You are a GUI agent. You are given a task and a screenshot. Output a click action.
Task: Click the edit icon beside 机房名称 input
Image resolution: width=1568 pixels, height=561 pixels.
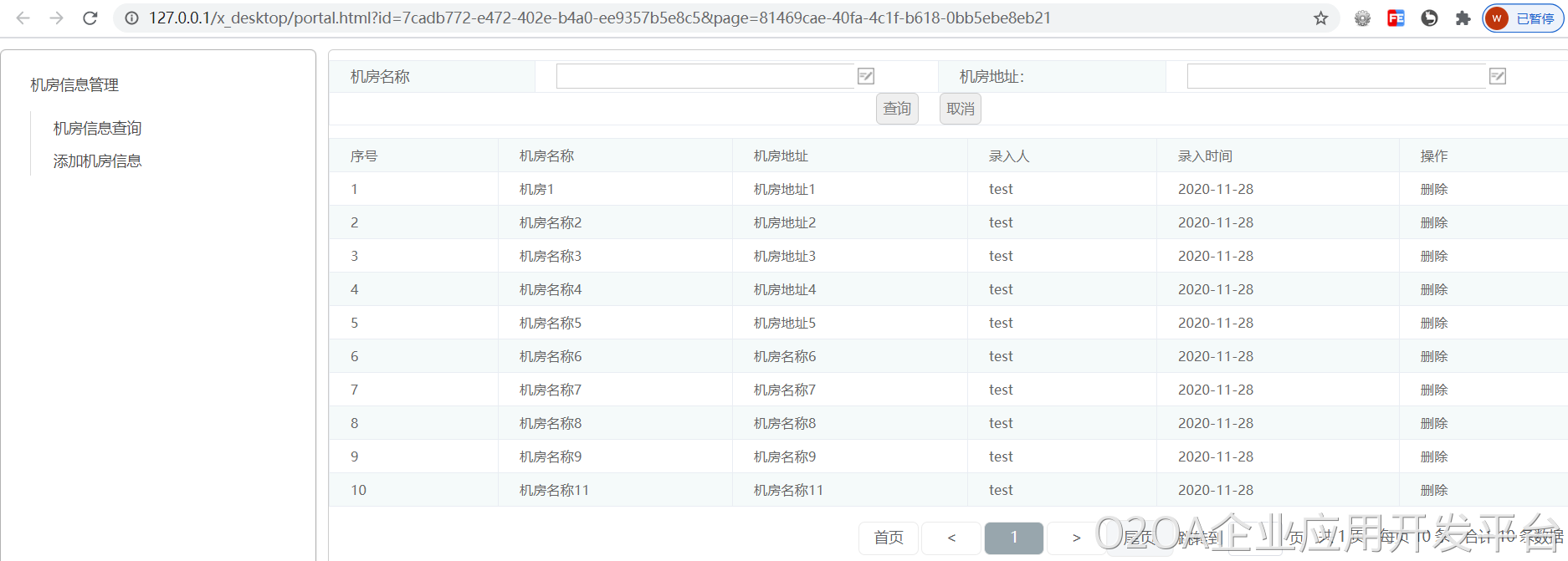point(866,76)
